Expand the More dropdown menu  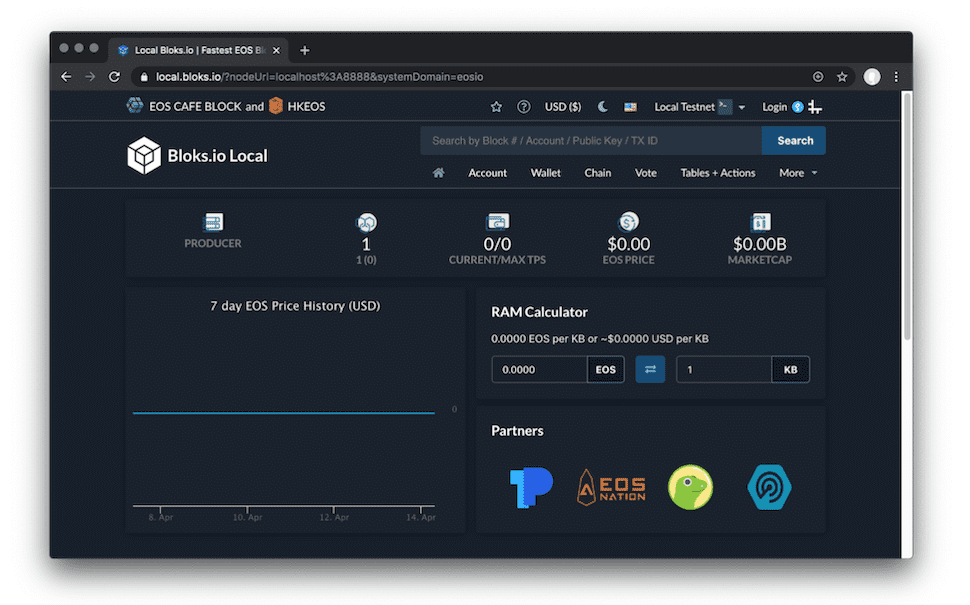(797, 173)
